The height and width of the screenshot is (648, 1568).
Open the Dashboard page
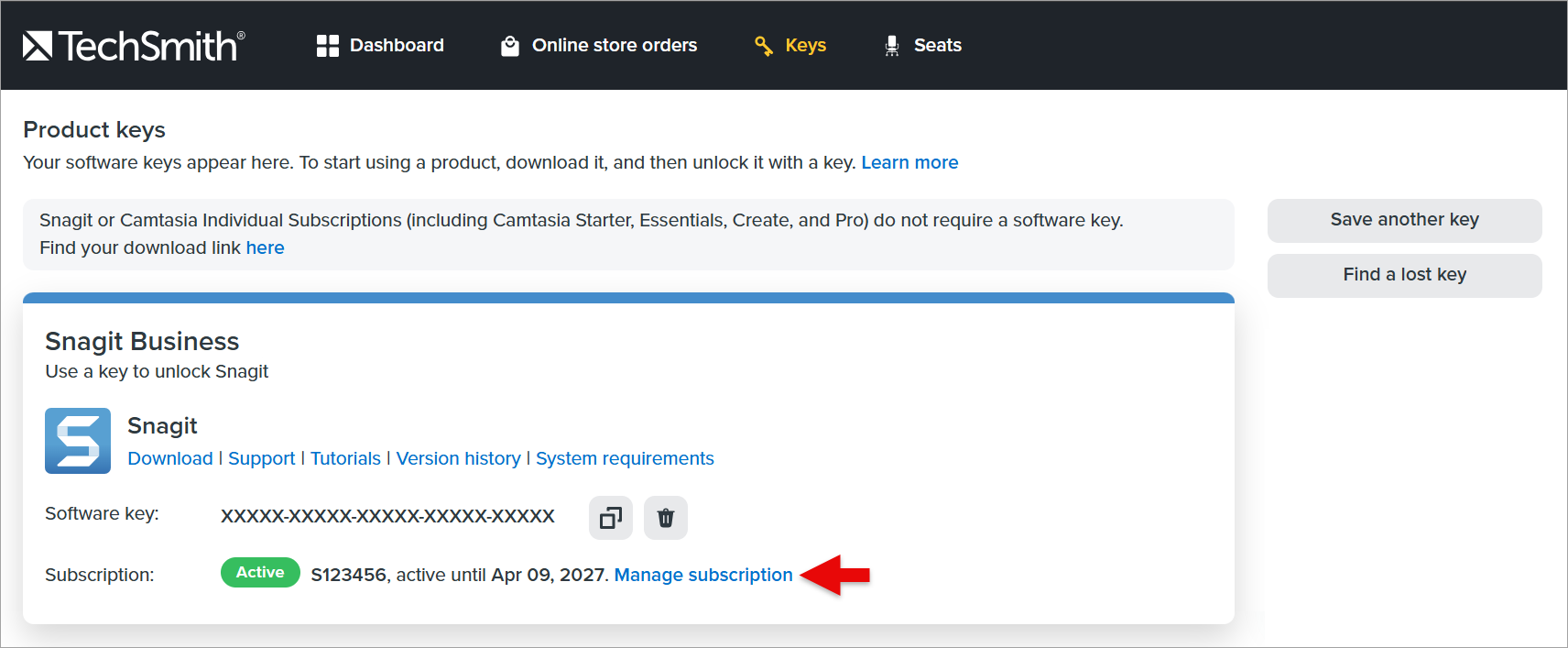coord(380,45)
